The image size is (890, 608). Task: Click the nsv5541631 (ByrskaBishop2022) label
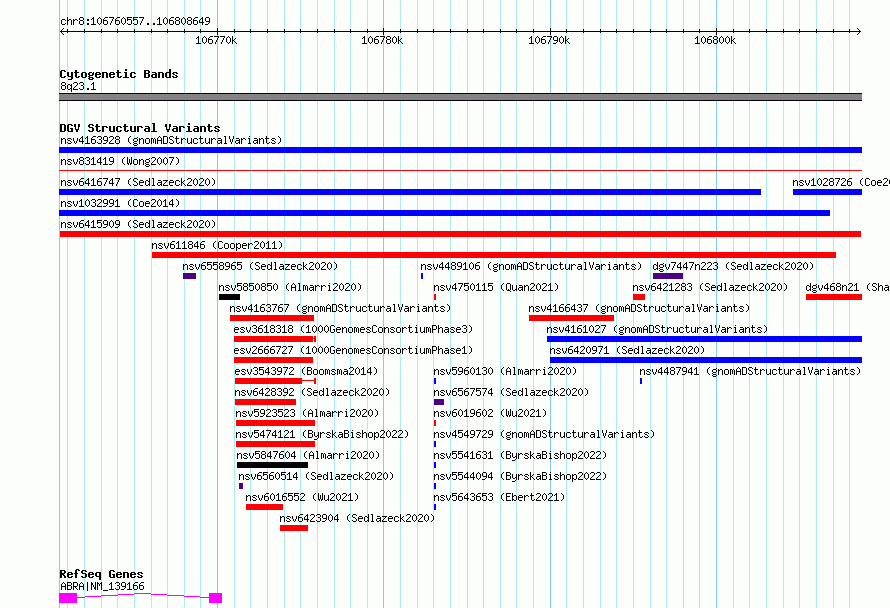520,455
